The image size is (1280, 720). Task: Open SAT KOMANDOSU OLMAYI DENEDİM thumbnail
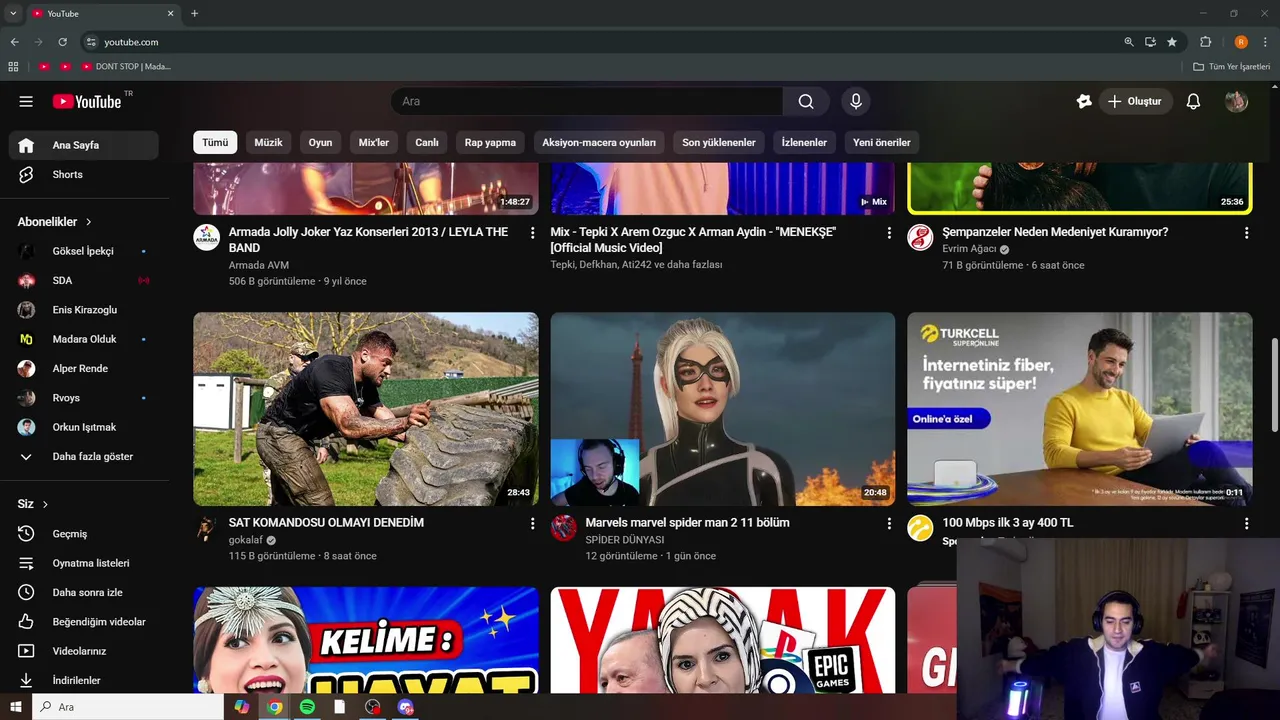pyautogui.click(x=366, y=409)
